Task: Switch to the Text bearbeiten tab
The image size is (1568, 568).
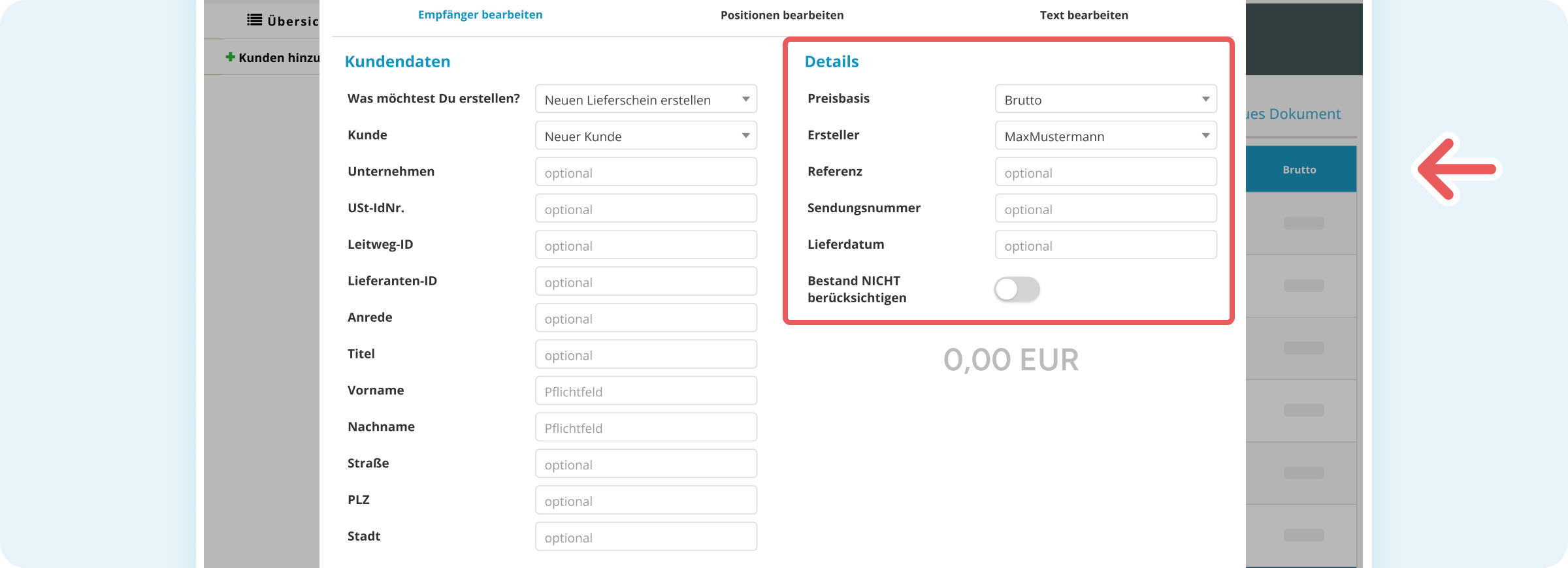Action: point(1084,15)
